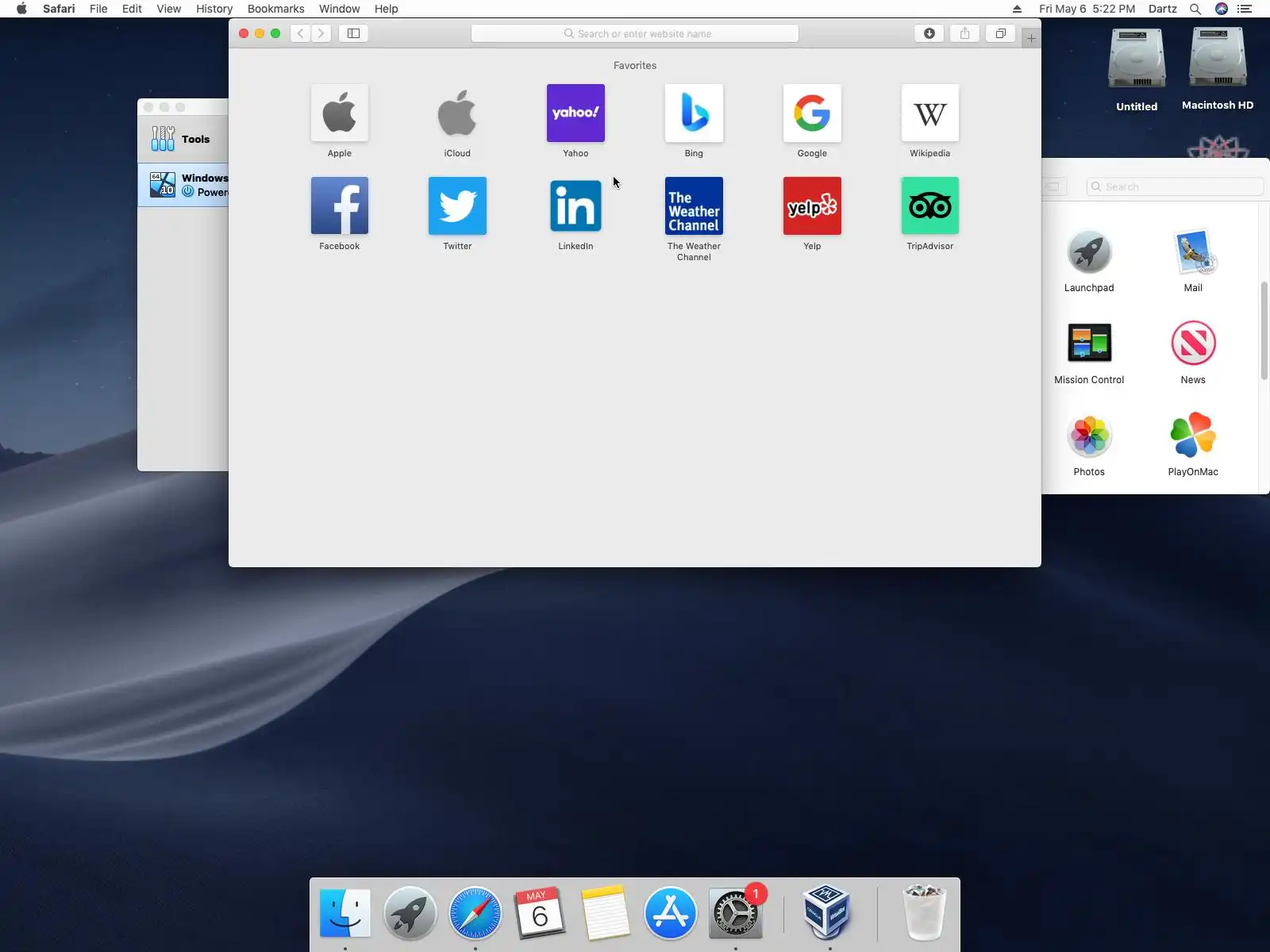Viewport: 1270px width, 952px height.
Task: Select the Windows 10 virtual machine
Action: pos(183,185)
